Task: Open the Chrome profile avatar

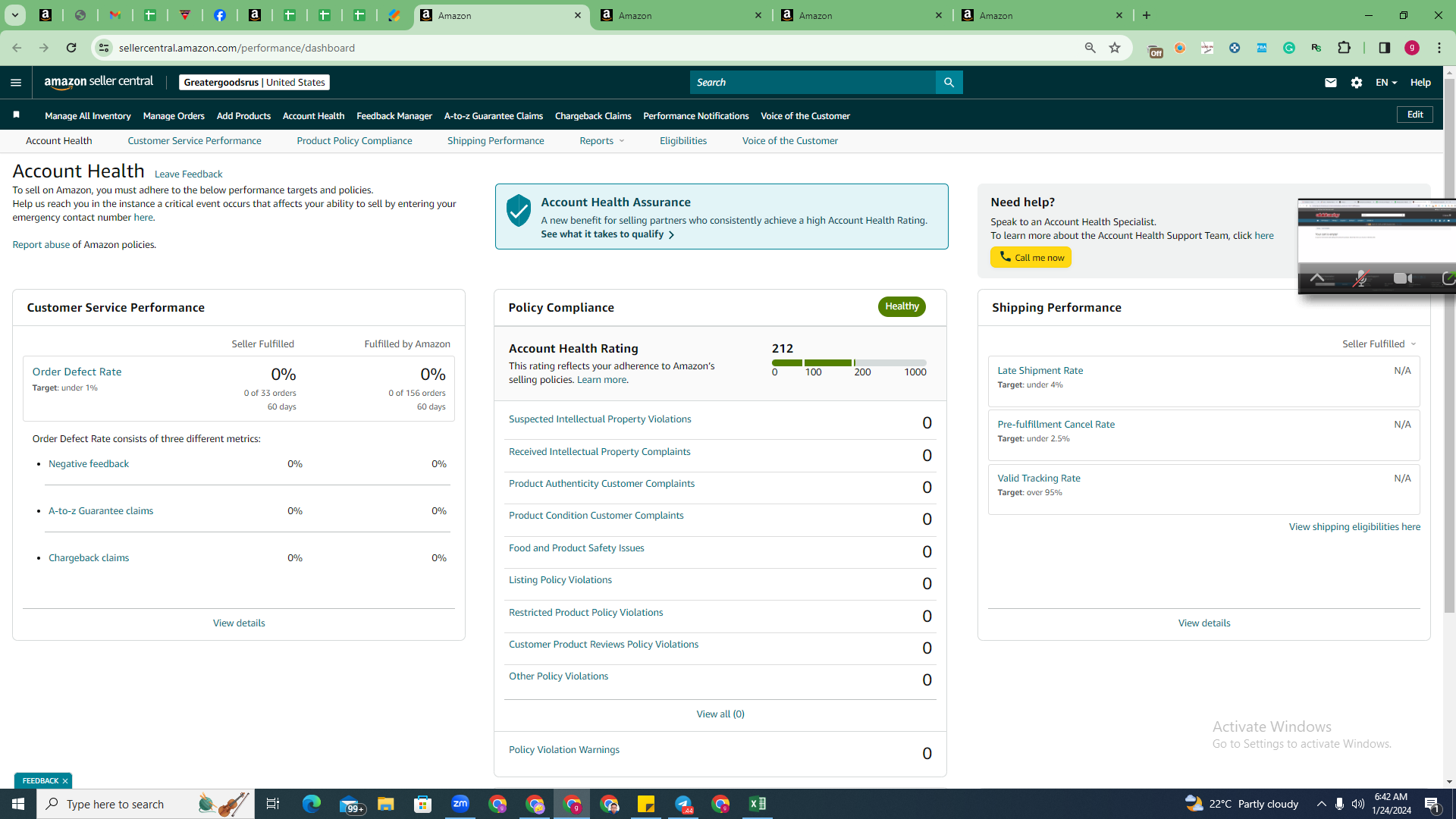Action: 1412,48
